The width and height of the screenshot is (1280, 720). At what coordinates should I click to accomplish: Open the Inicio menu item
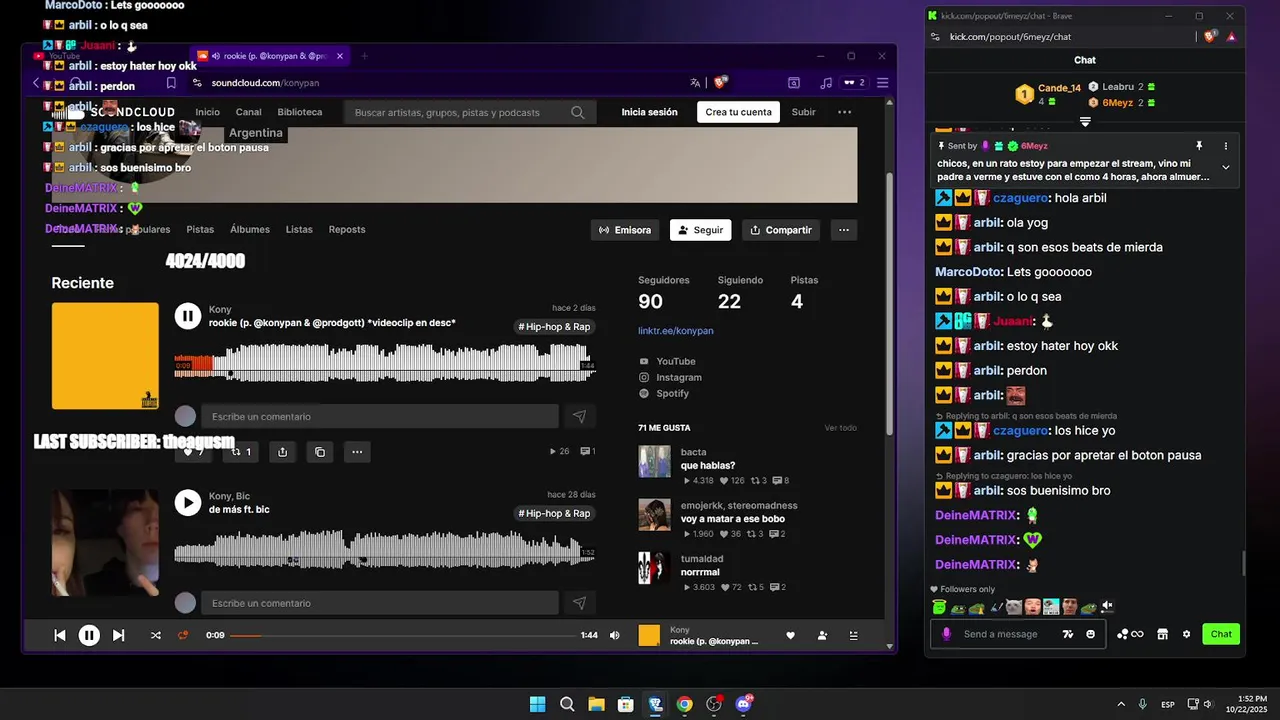click(207, 112)
